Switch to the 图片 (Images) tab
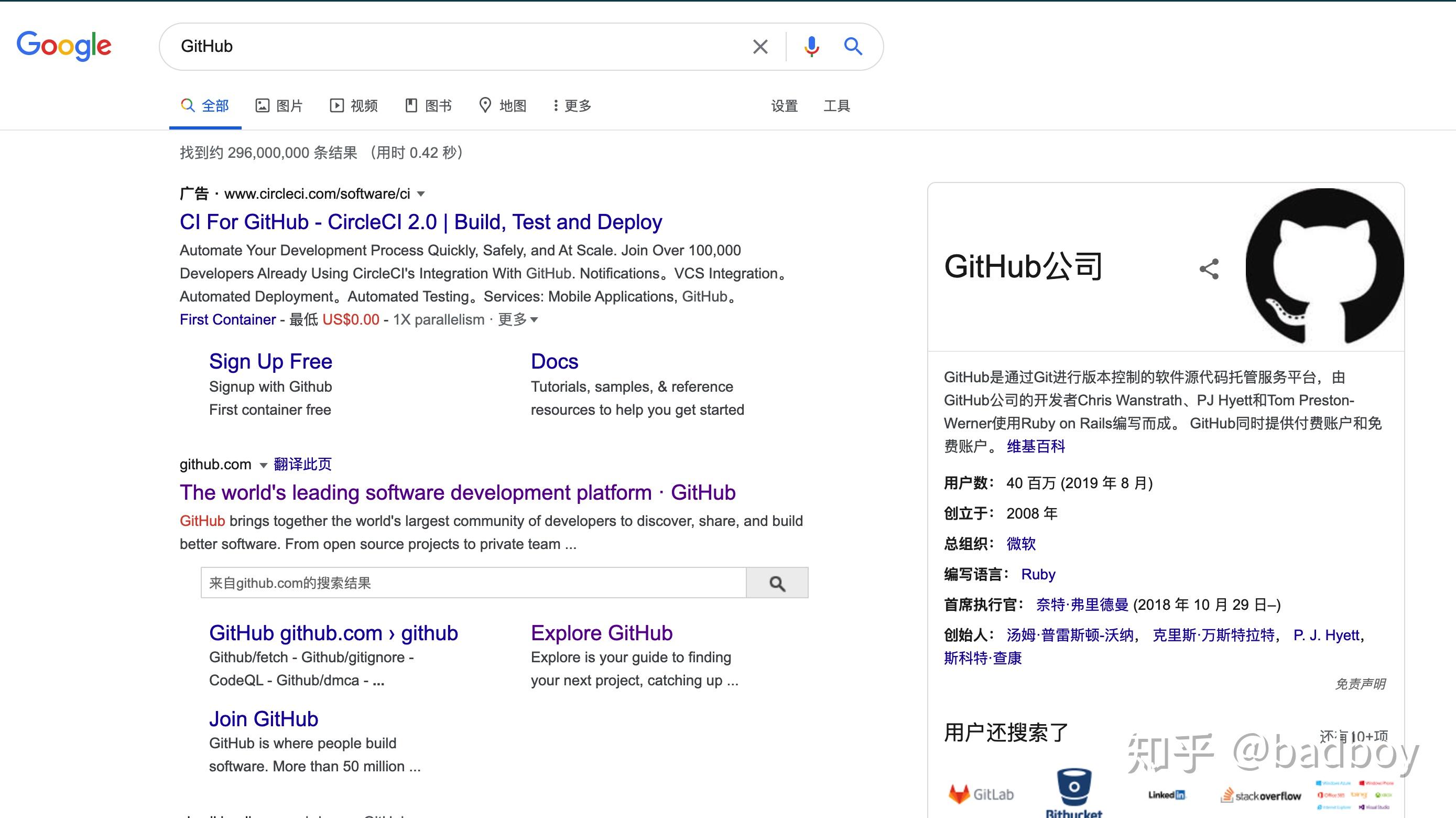 (279, 106)
